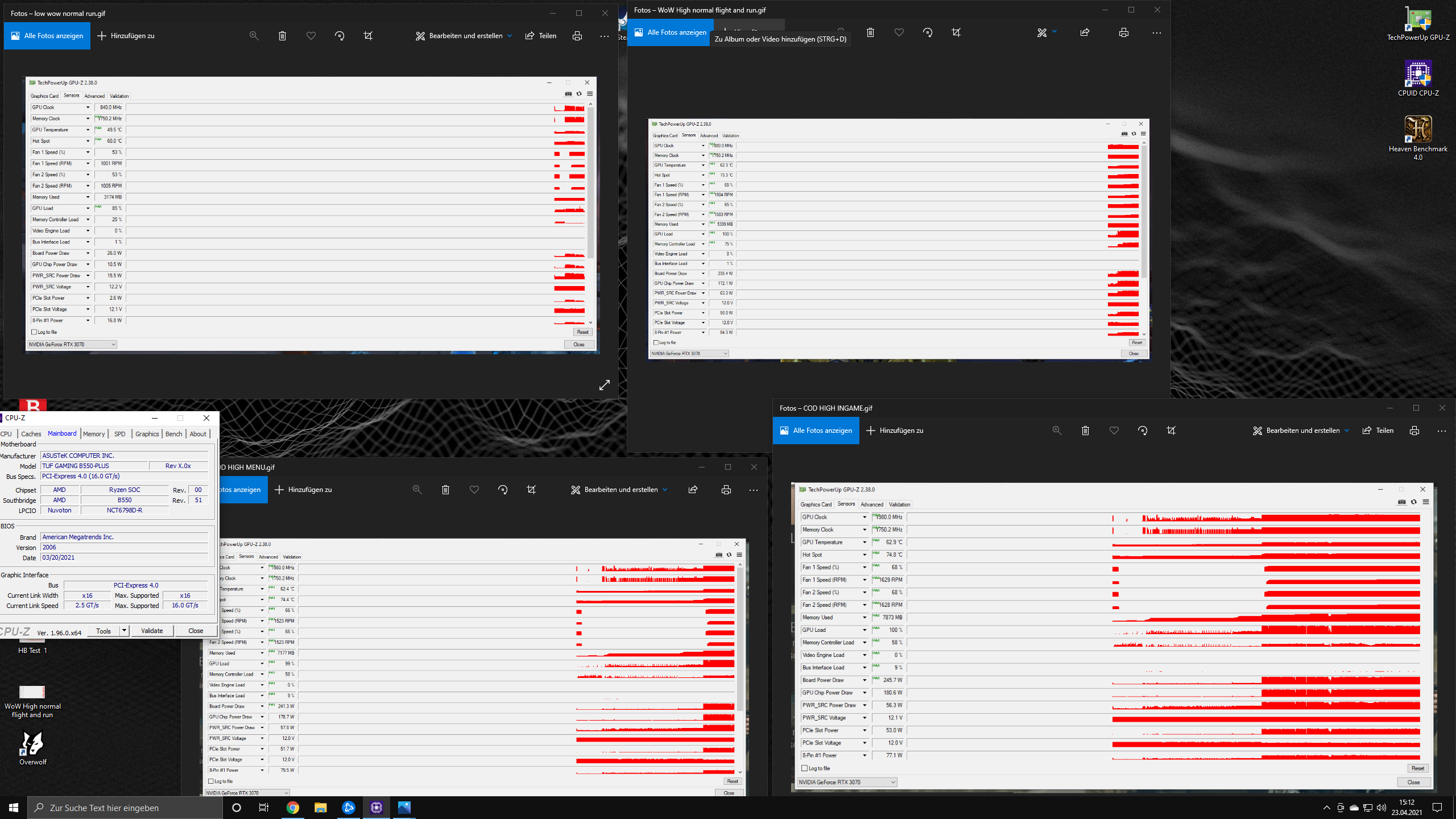
Task: Open more options in COD HIGH MENU window
Action: 754,490
